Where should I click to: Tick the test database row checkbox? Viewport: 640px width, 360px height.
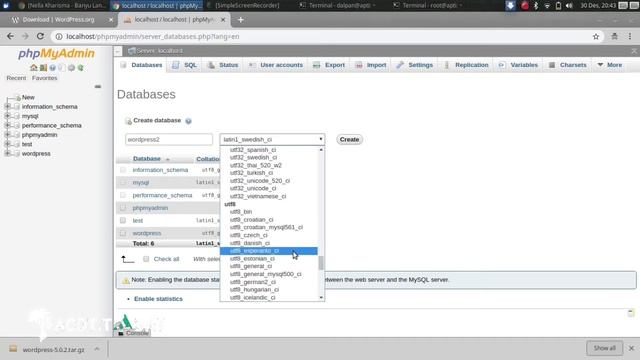(x=123, y=220)
